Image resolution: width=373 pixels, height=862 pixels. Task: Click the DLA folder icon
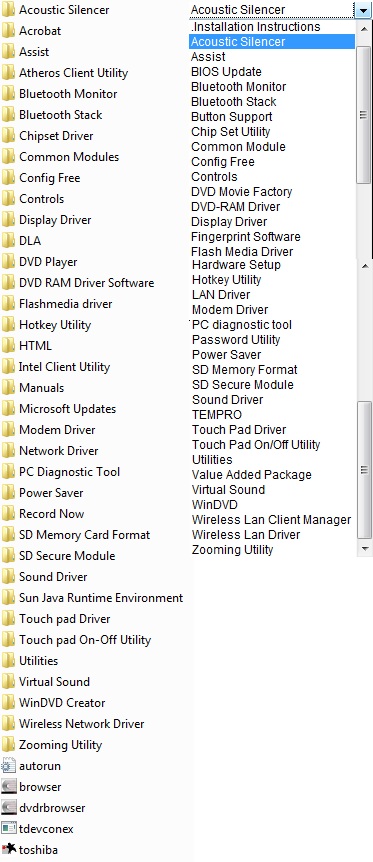coord(8,241)
